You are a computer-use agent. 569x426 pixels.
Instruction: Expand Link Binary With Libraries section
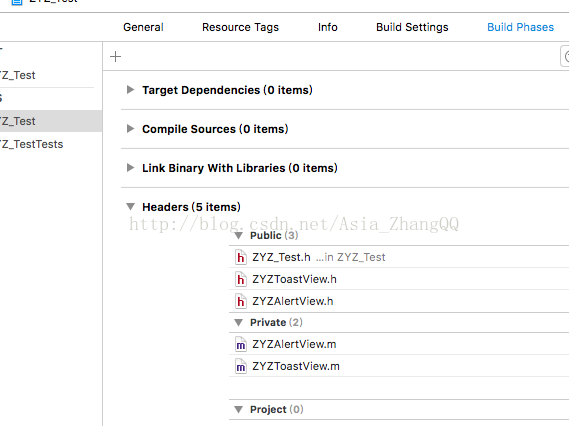coord(130,168)
